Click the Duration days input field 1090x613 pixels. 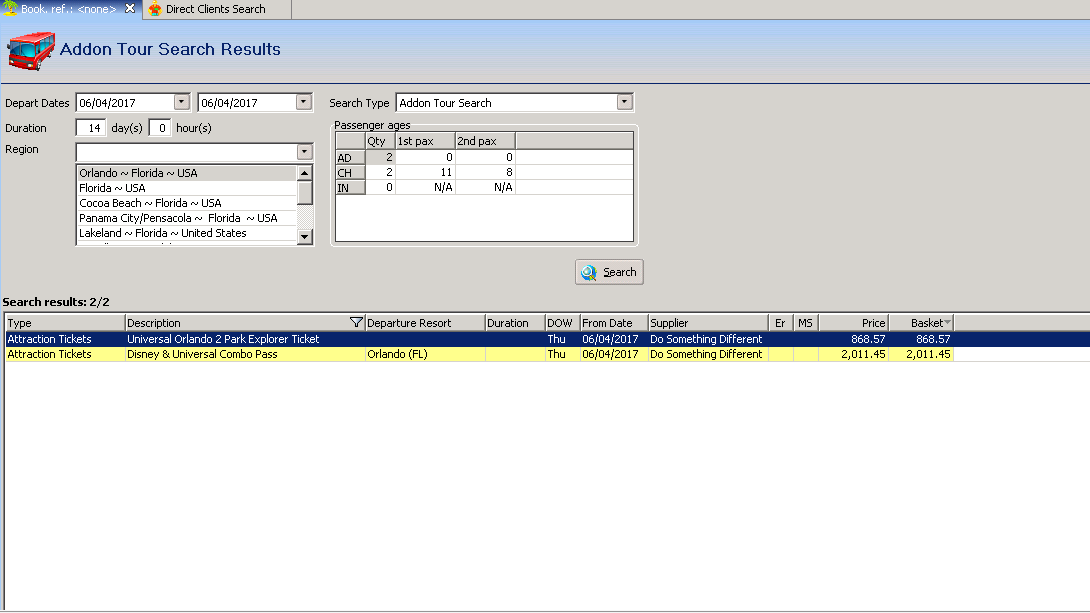pos(91,128)
